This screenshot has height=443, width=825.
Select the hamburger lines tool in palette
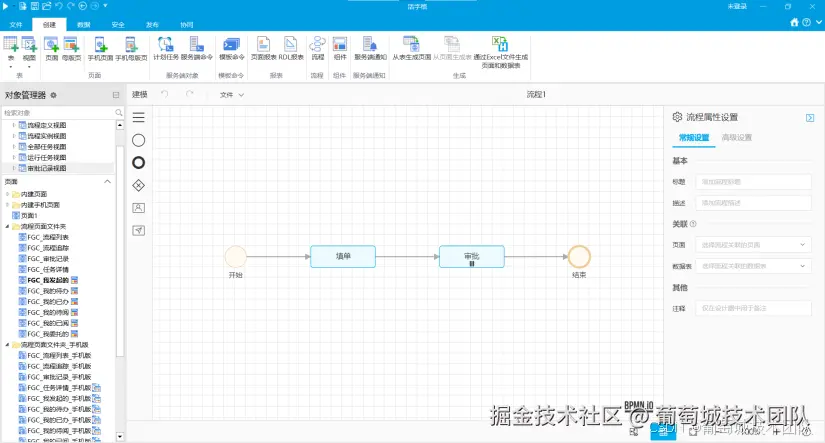(x=138, y=117)
